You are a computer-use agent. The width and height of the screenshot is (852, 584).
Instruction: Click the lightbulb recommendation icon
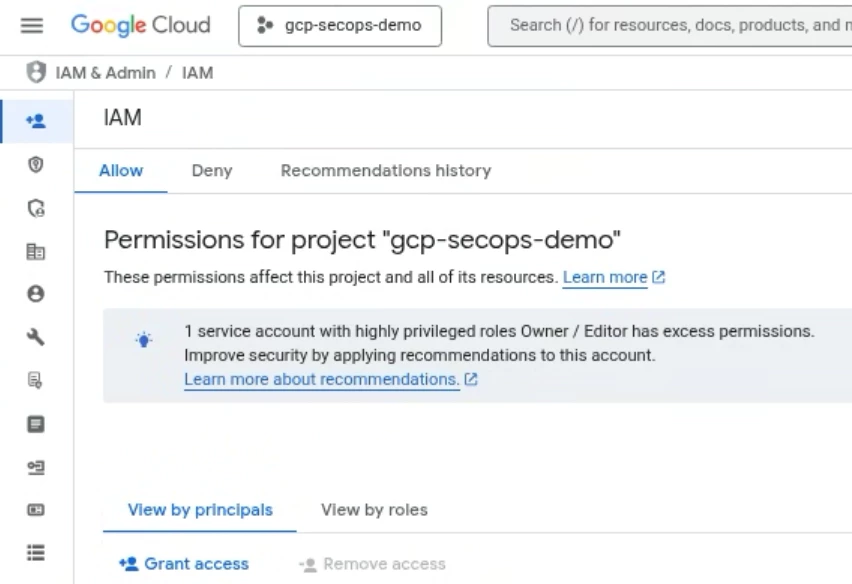click(x=144, y=340)
